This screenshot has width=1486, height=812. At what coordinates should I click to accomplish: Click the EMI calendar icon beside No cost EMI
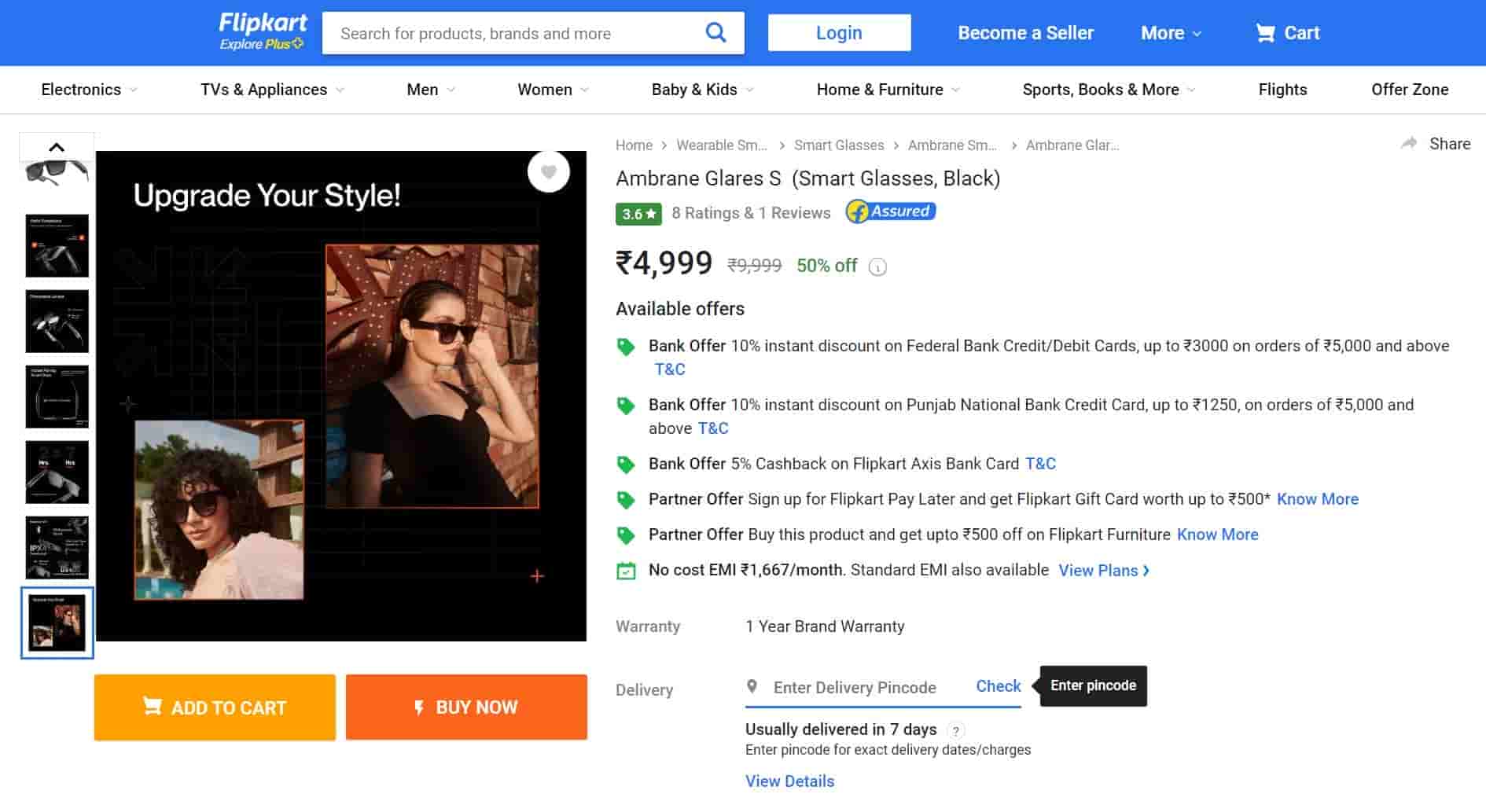(x=624, y=569)
